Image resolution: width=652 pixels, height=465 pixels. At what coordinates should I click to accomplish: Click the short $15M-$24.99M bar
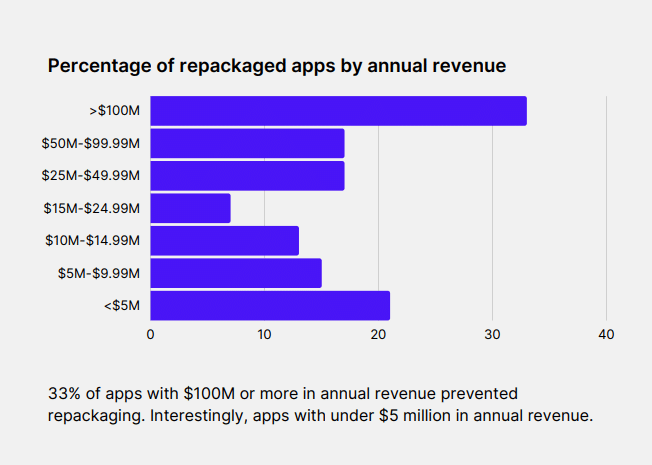190,208
